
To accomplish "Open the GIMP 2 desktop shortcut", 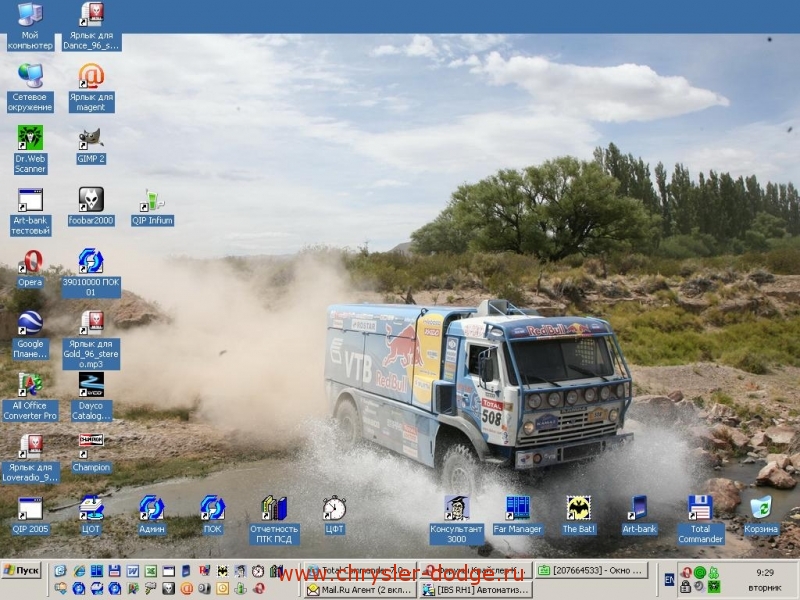I will coord(91,145).
